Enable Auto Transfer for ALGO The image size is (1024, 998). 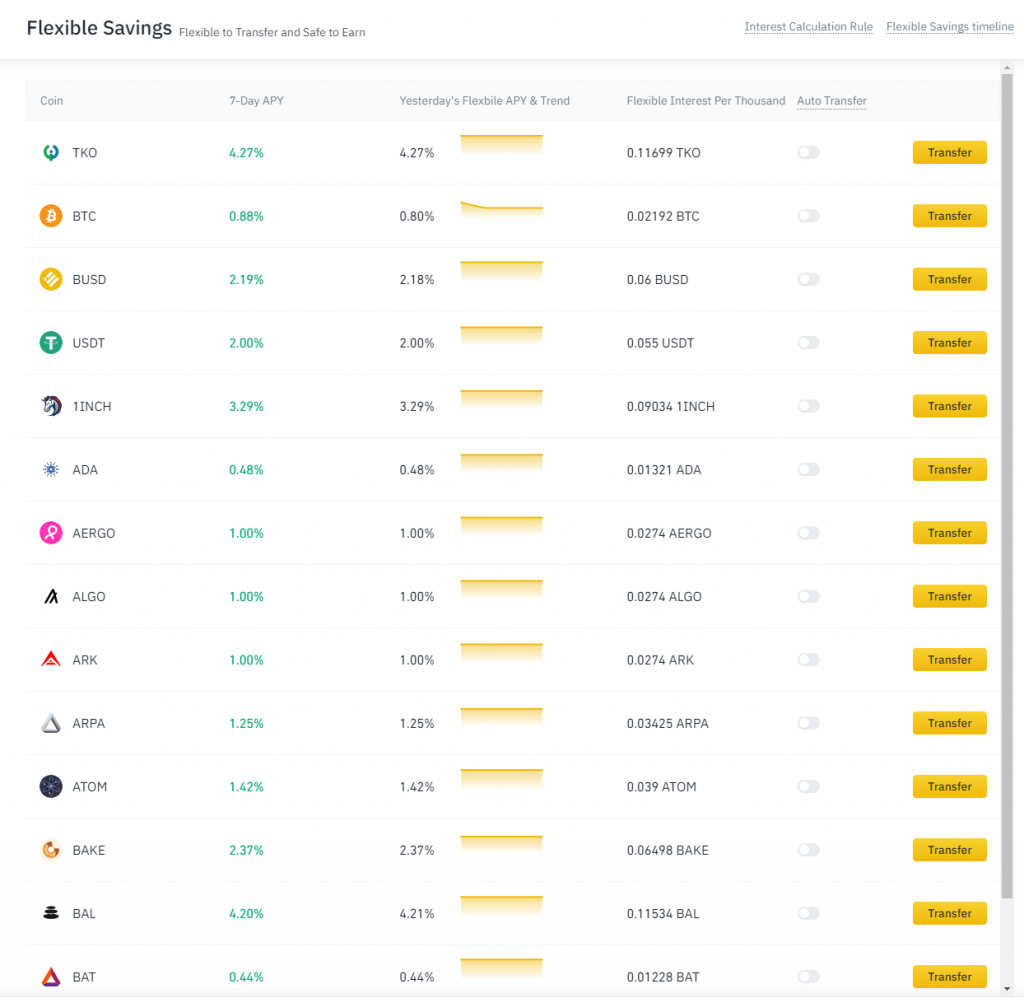click(808, 596)
